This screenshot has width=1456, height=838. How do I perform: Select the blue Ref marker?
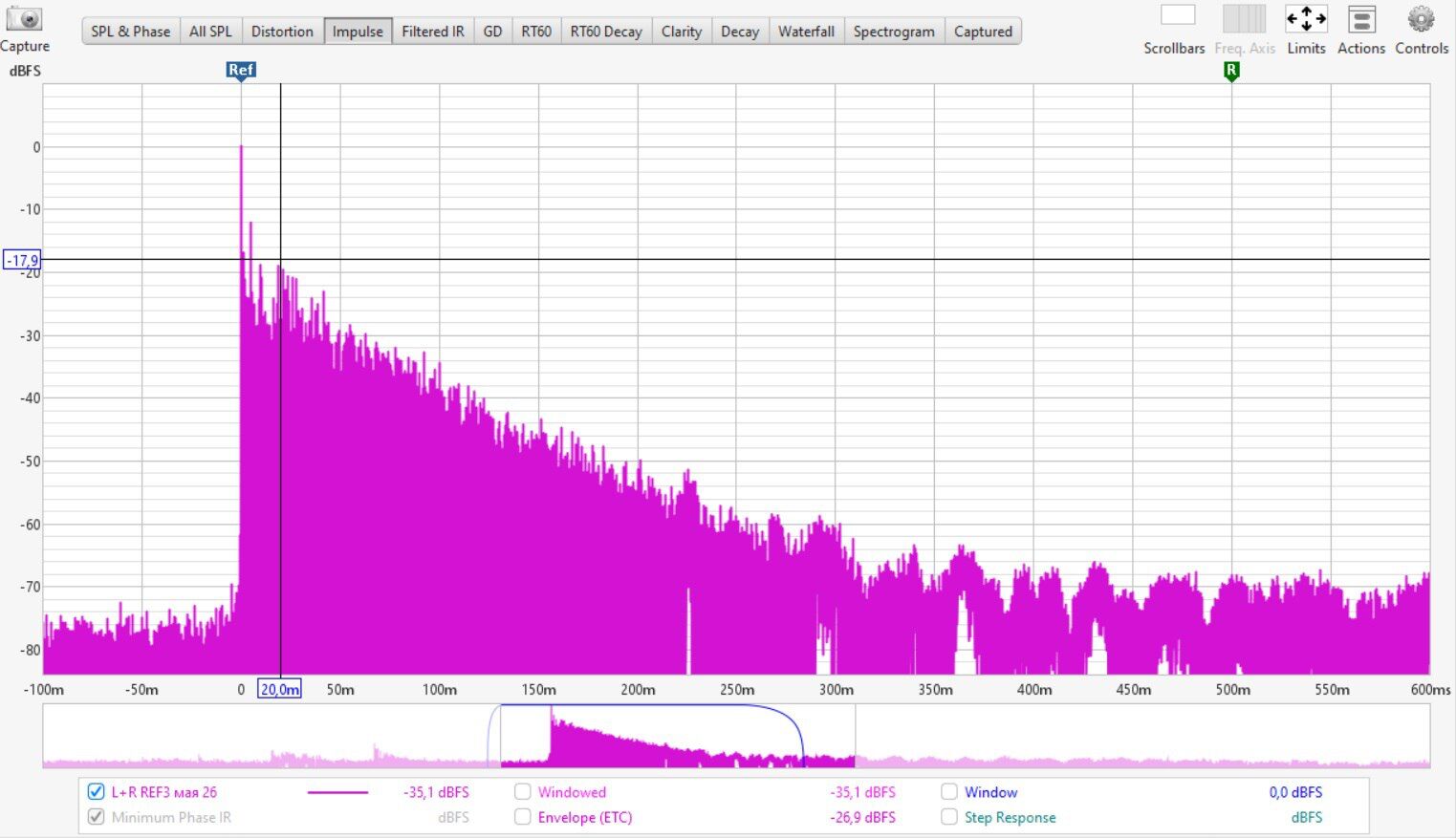tap(241, 71)
